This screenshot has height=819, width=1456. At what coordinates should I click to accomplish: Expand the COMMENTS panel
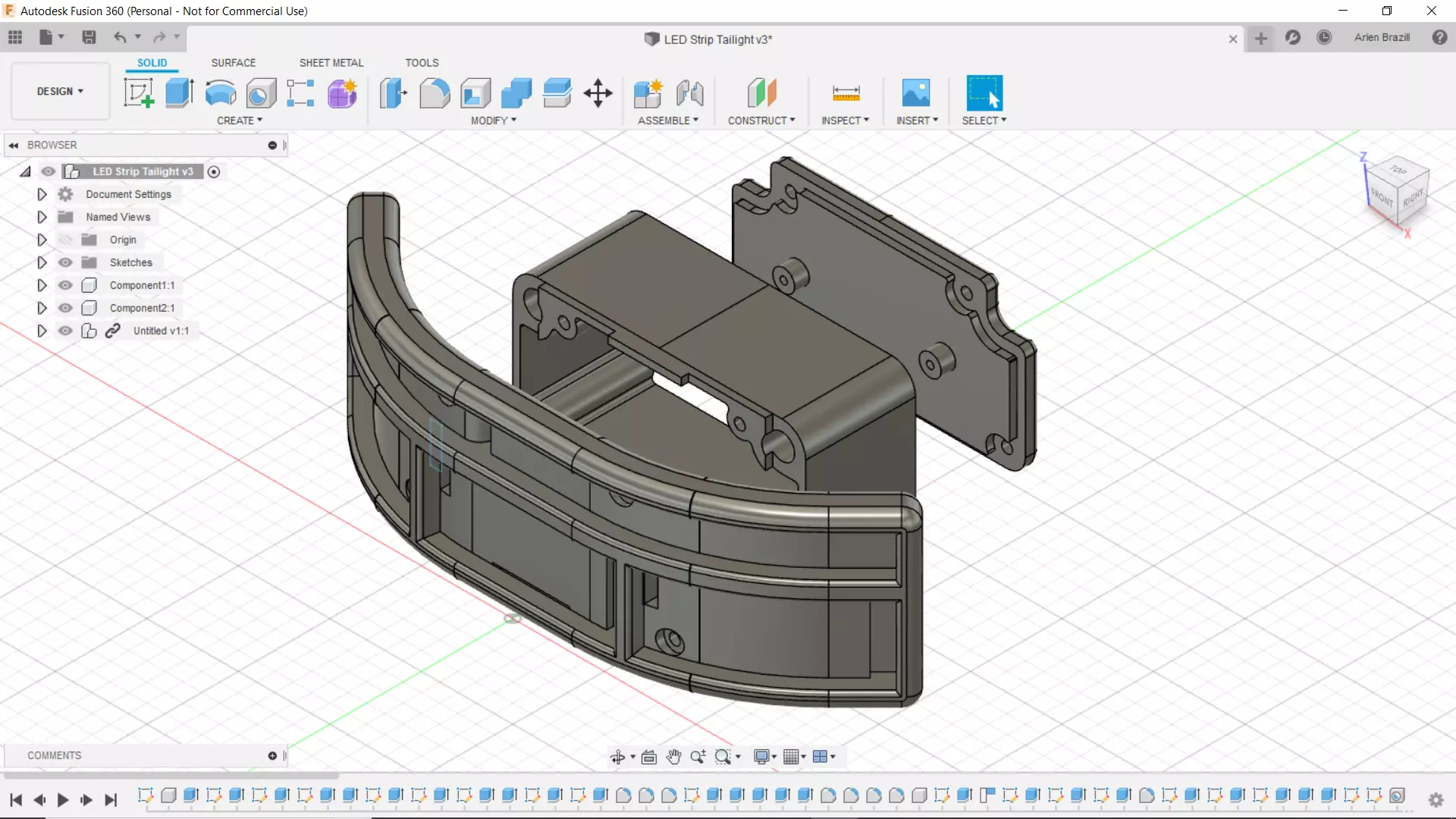point(272,755)
